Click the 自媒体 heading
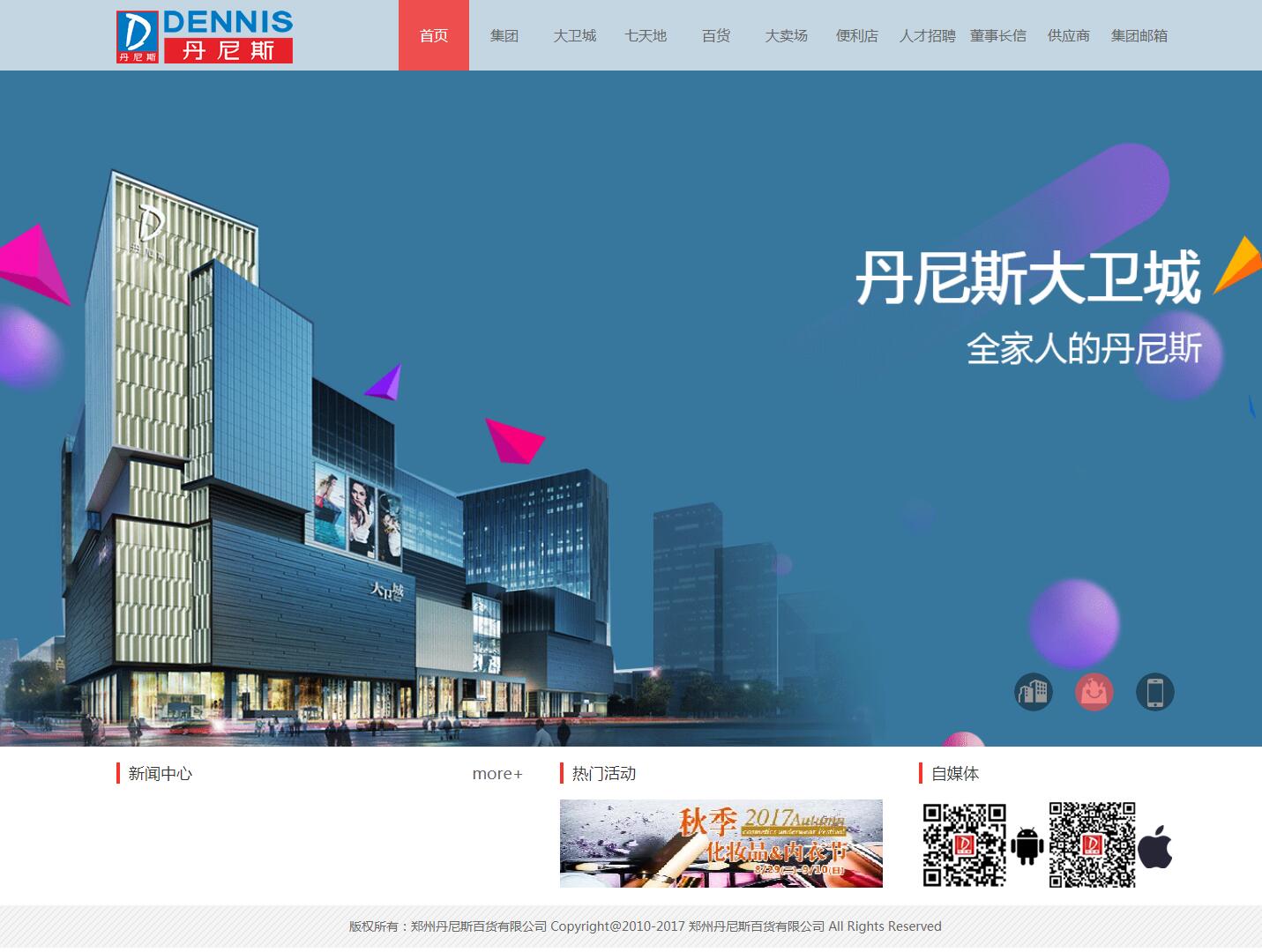The height and width of the screenshot is (952, 1262). click(955, 773)
